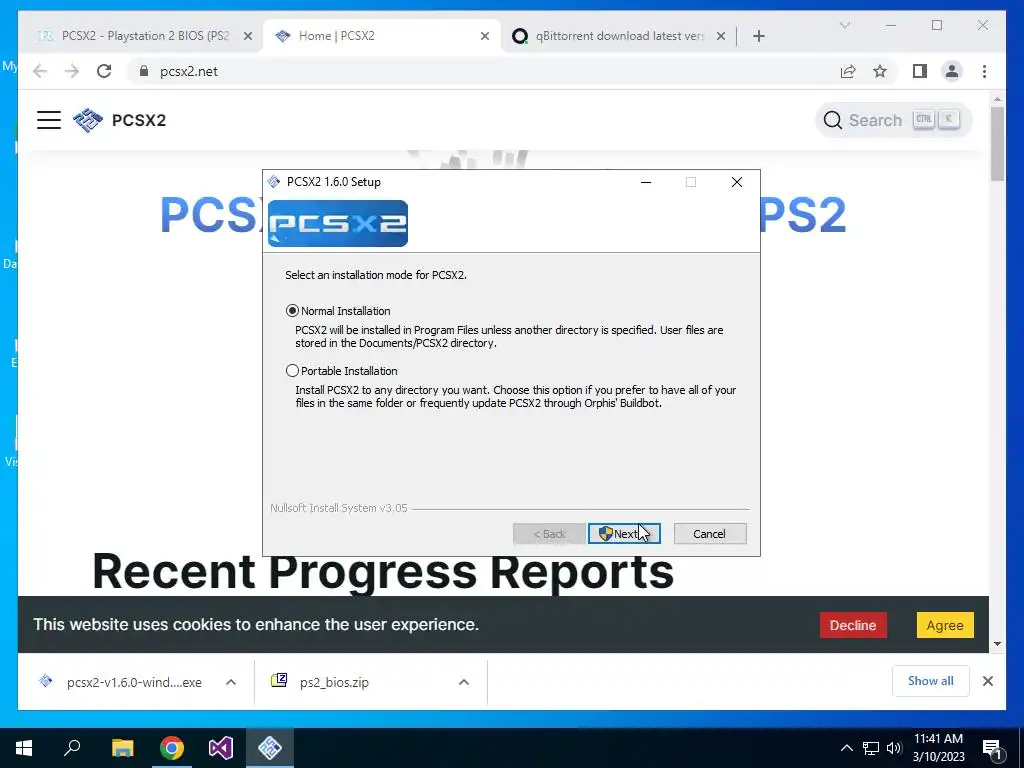Go back in browser history
Viewport: 1024px width, 768px height.
[40, 71]
